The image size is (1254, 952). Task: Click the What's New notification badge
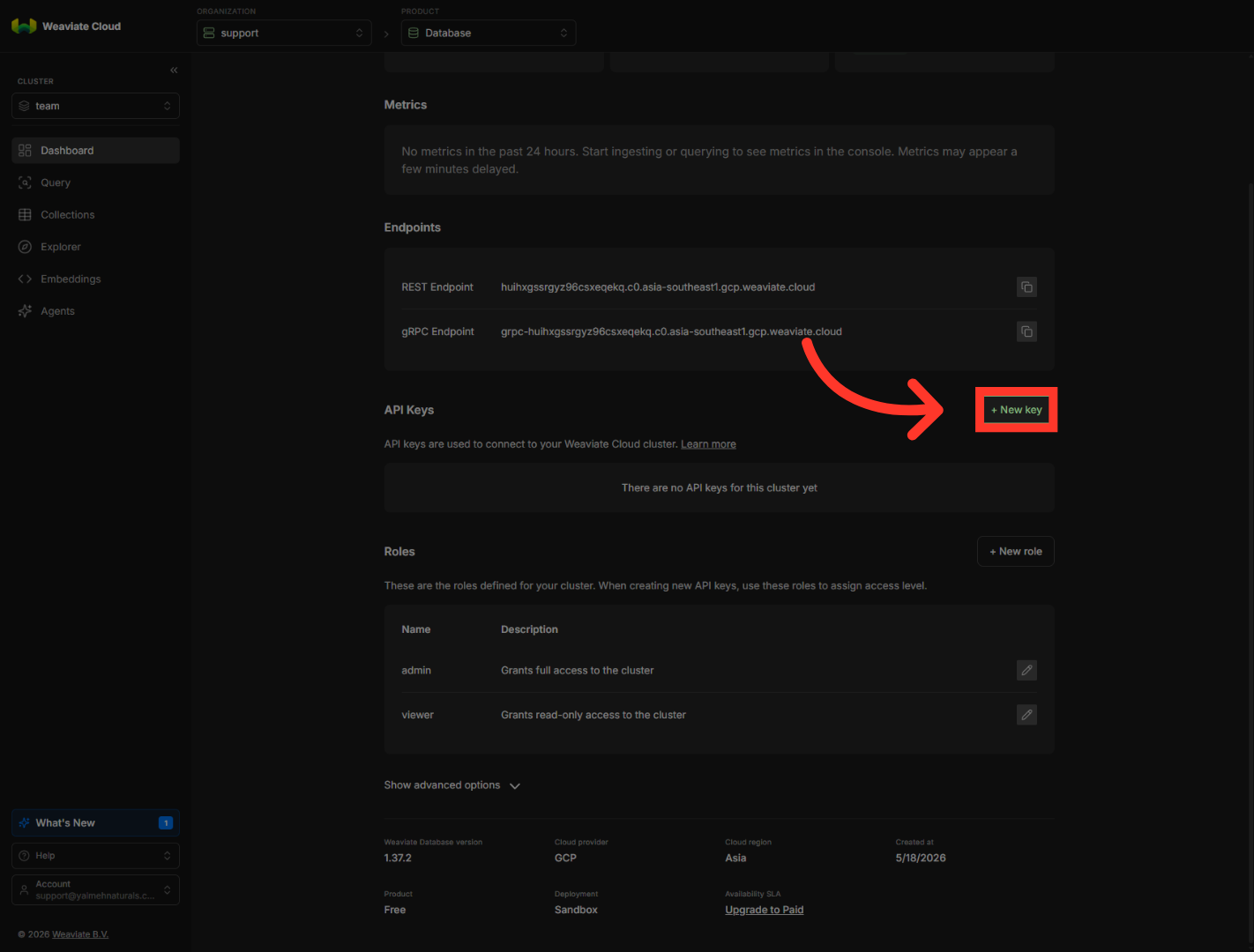click(166, 823)
